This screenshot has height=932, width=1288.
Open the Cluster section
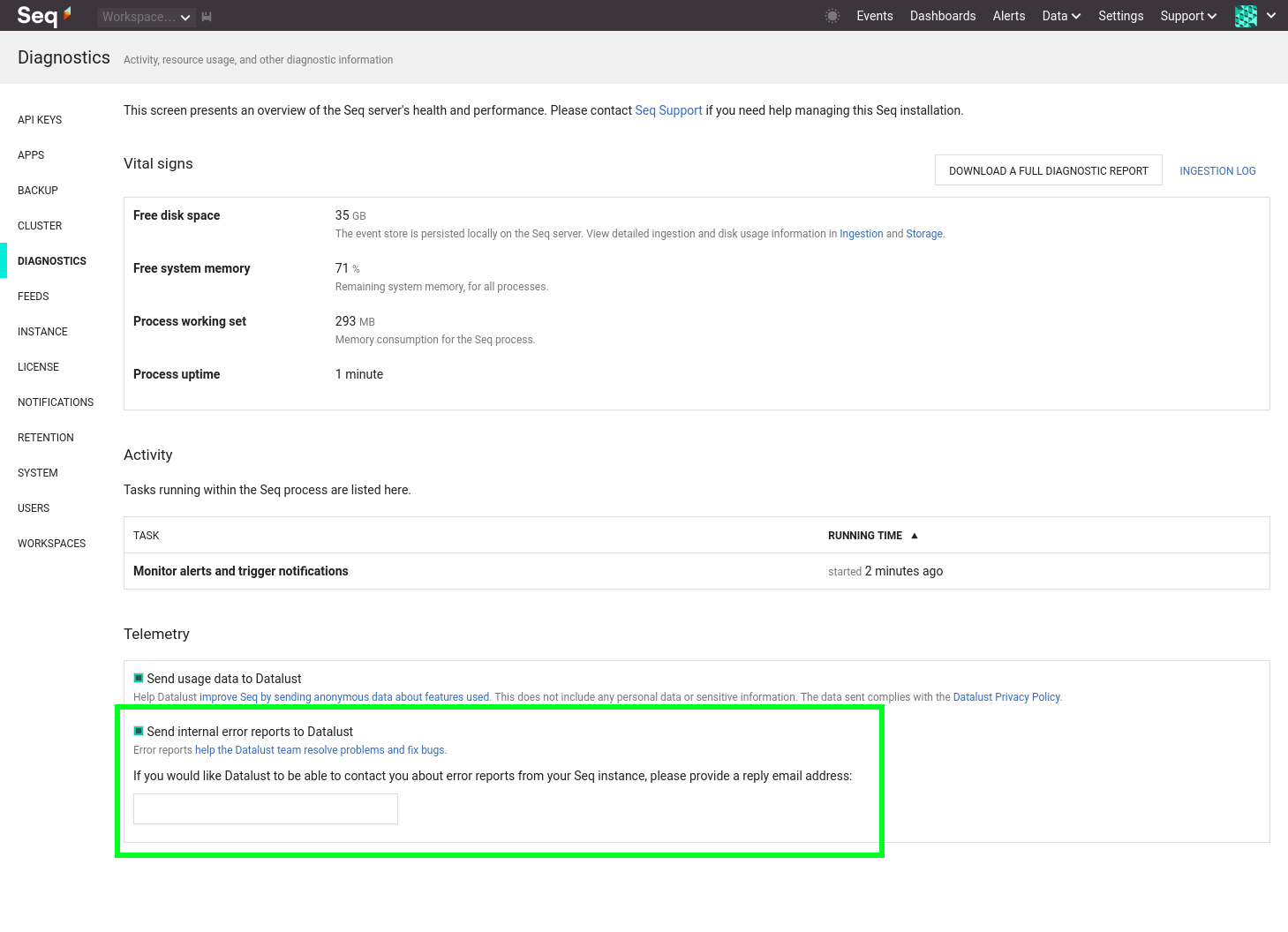pyautogui.click(x=40, y=226)
